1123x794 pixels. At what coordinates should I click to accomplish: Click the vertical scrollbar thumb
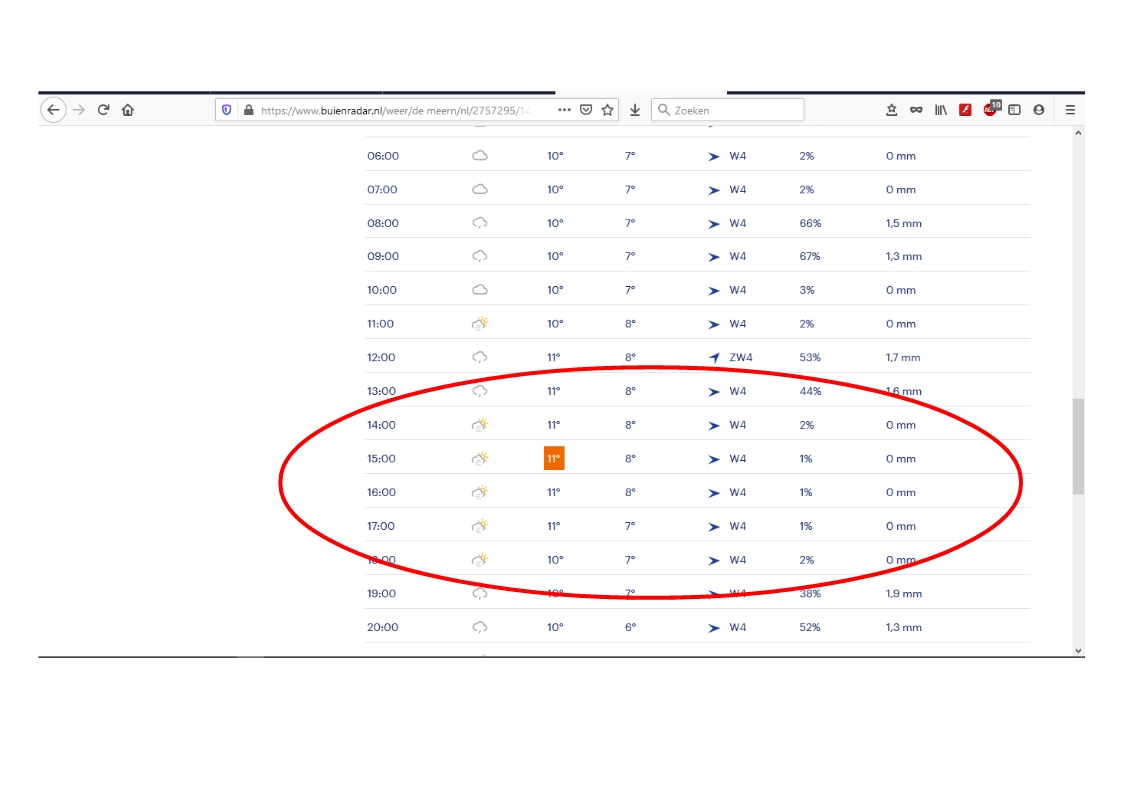1077,446
